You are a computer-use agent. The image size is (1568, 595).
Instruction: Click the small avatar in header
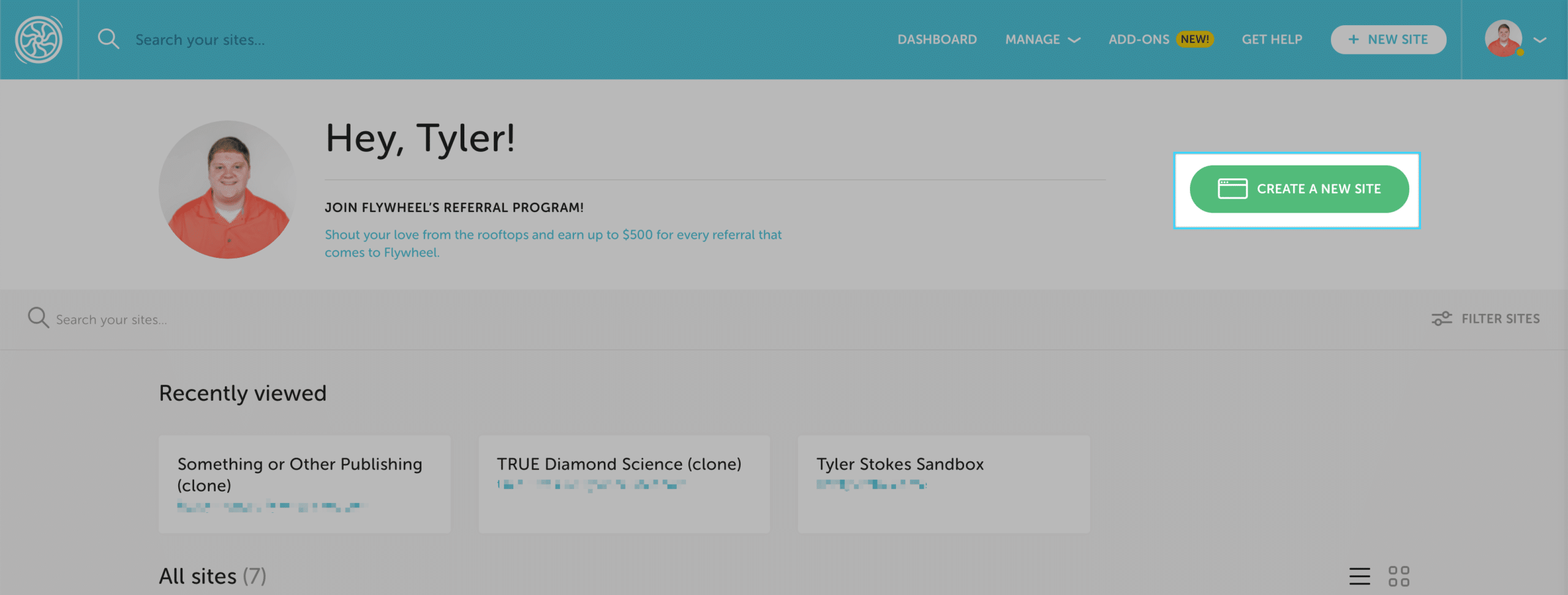(1503, 39)
